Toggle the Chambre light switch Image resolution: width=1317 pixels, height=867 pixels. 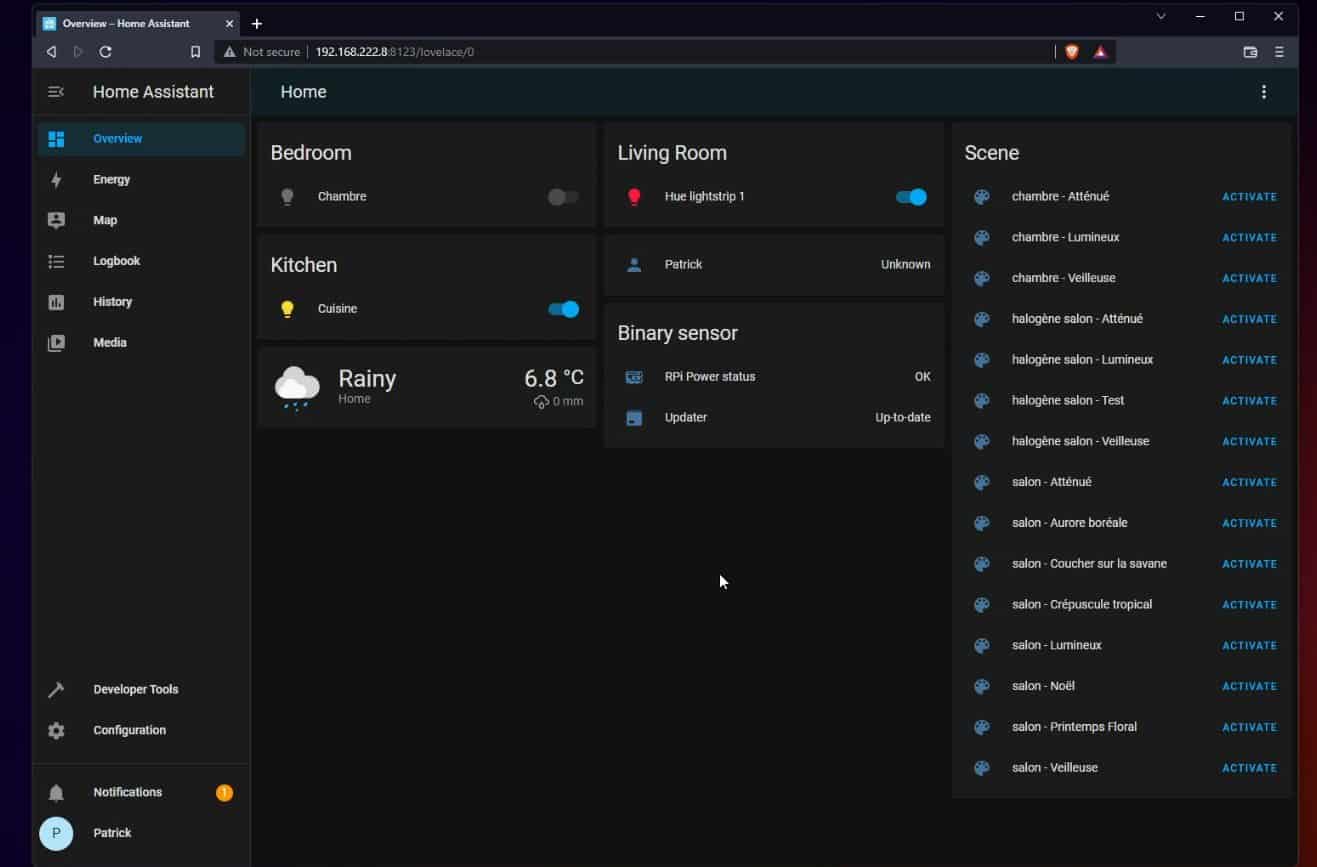click(x=562, y=197)
